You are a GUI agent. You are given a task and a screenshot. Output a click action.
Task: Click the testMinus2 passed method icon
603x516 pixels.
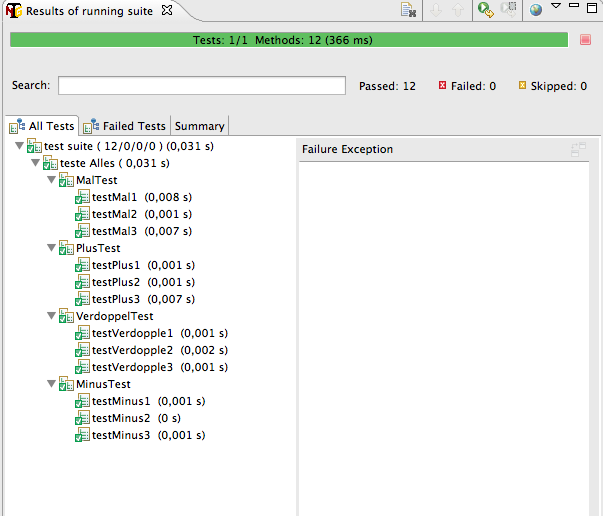click(x=82, y=418)
